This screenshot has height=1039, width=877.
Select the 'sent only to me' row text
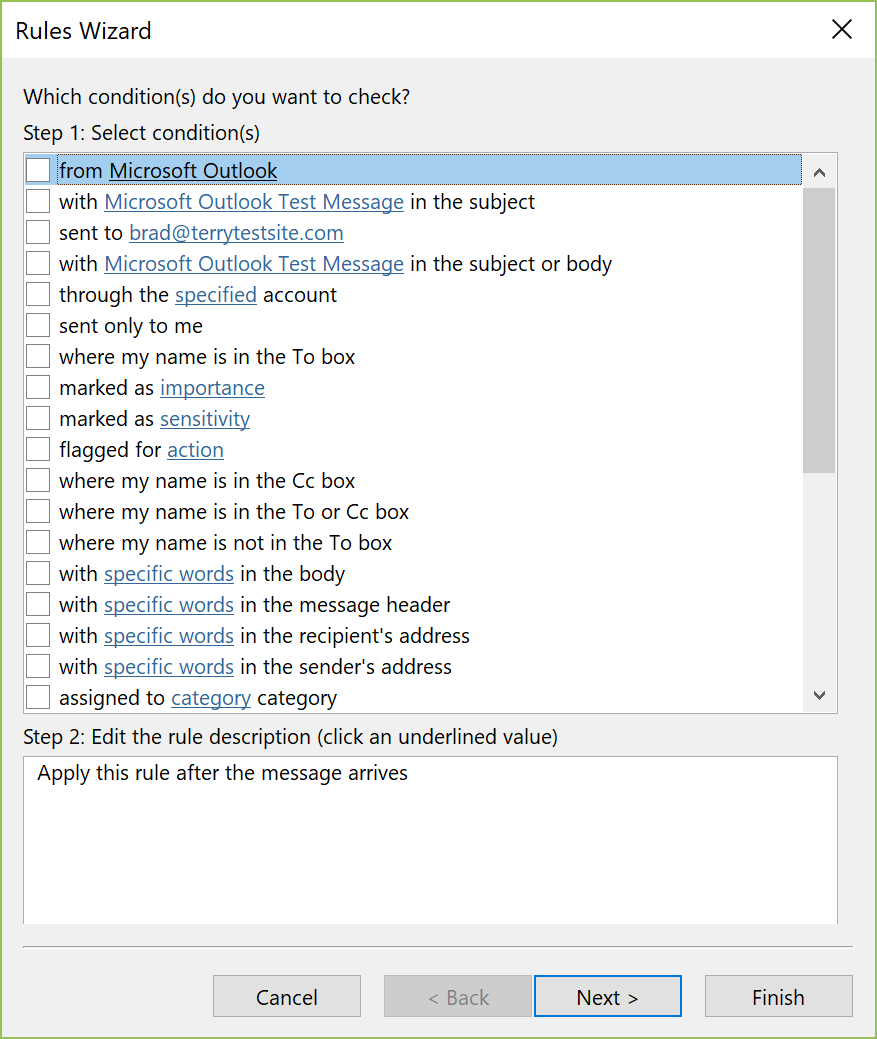pyautogui.click(x=130, y=326)
